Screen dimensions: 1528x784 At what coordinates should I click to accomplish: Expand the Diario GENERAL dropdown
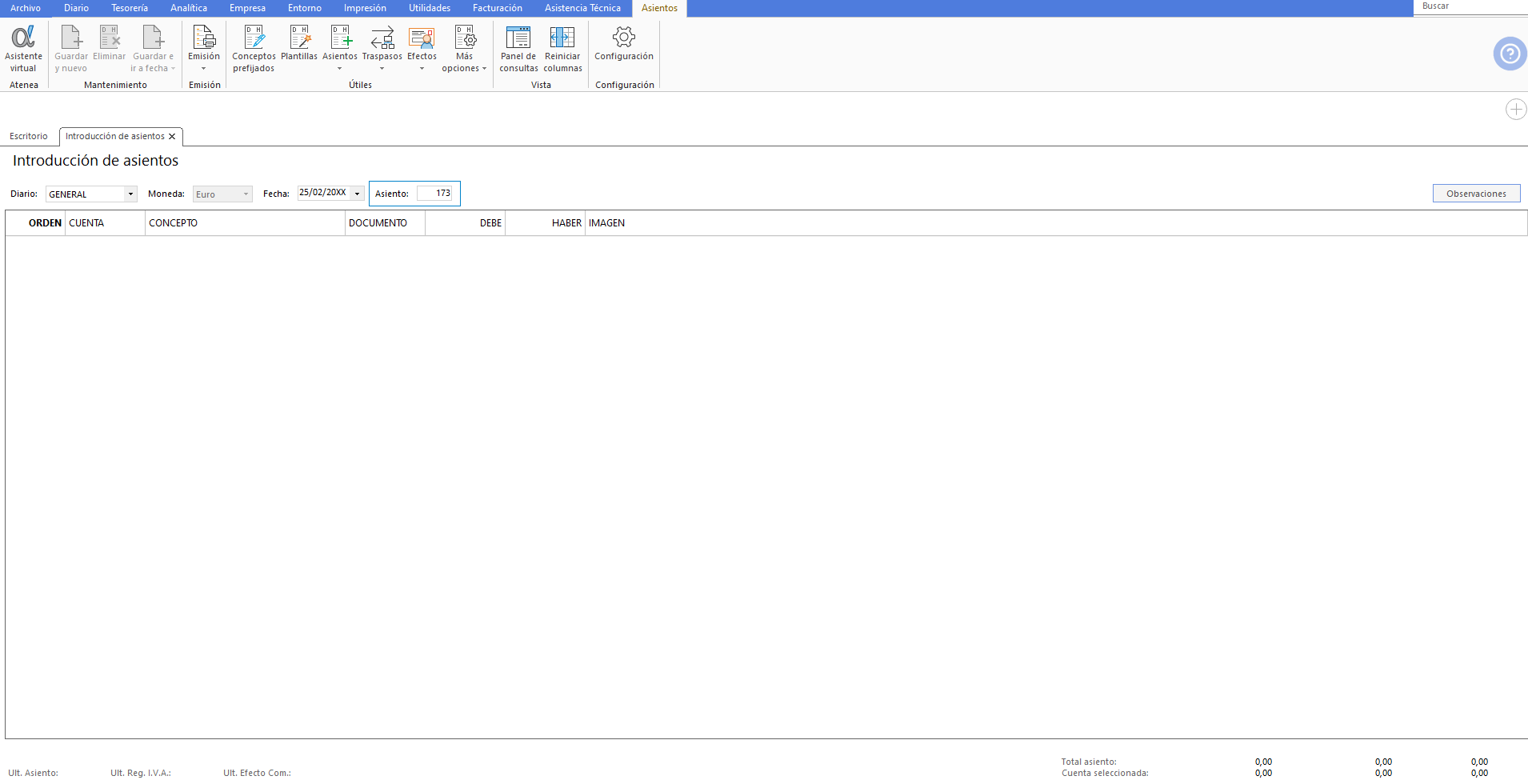130,194
